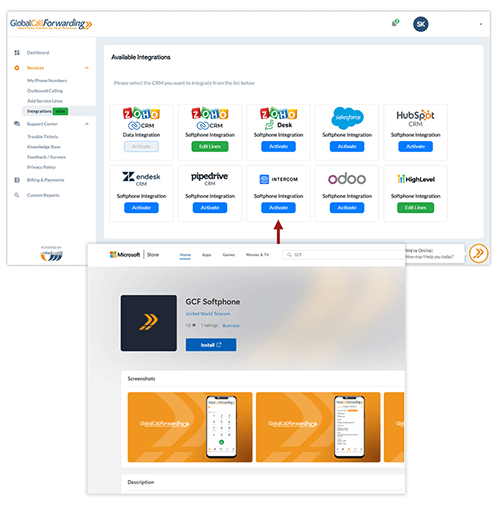This screenshot has width=500, height=505.
Task: Activate Pipedrive integration
Action: click(x=210, y=208)
